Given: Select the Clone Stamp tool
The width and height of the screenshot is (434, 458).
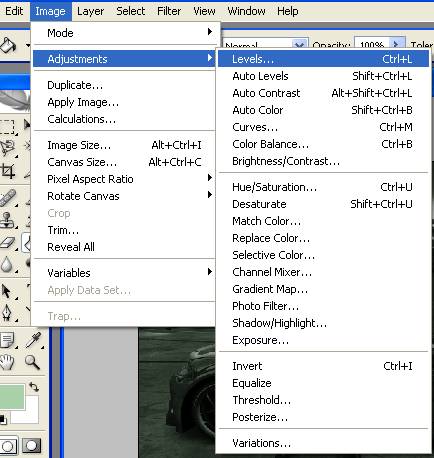Looking at the screenshot, I should (8, 220).
